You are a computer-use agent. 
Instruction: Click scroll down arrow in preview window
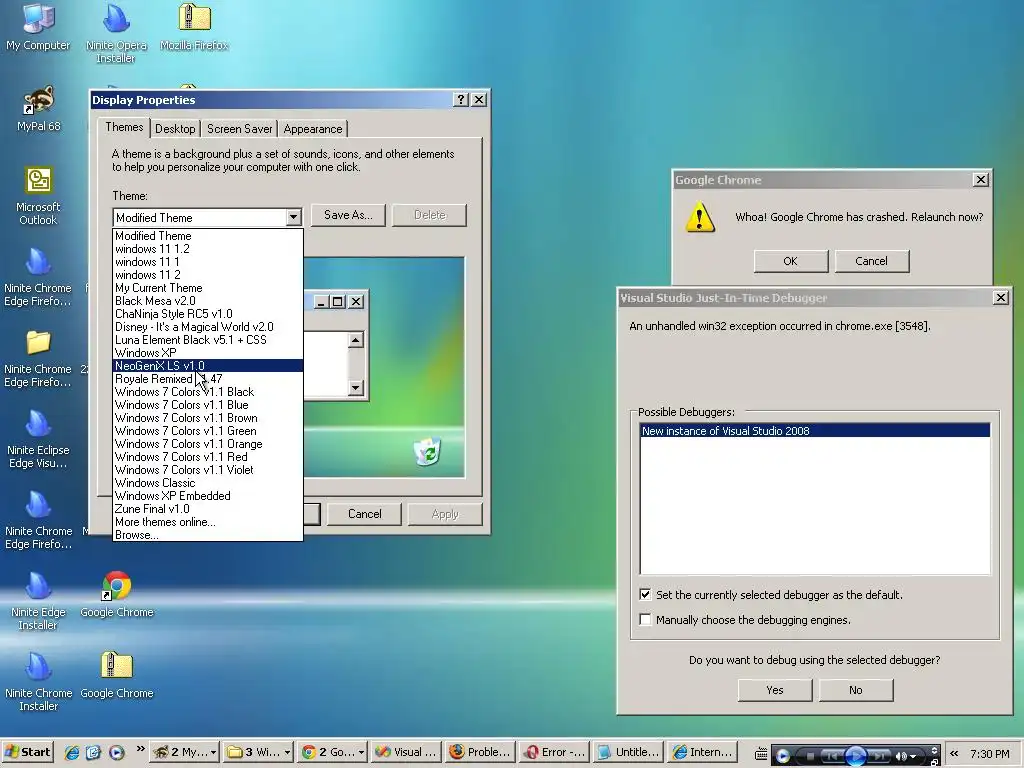[x=355, y=388]
